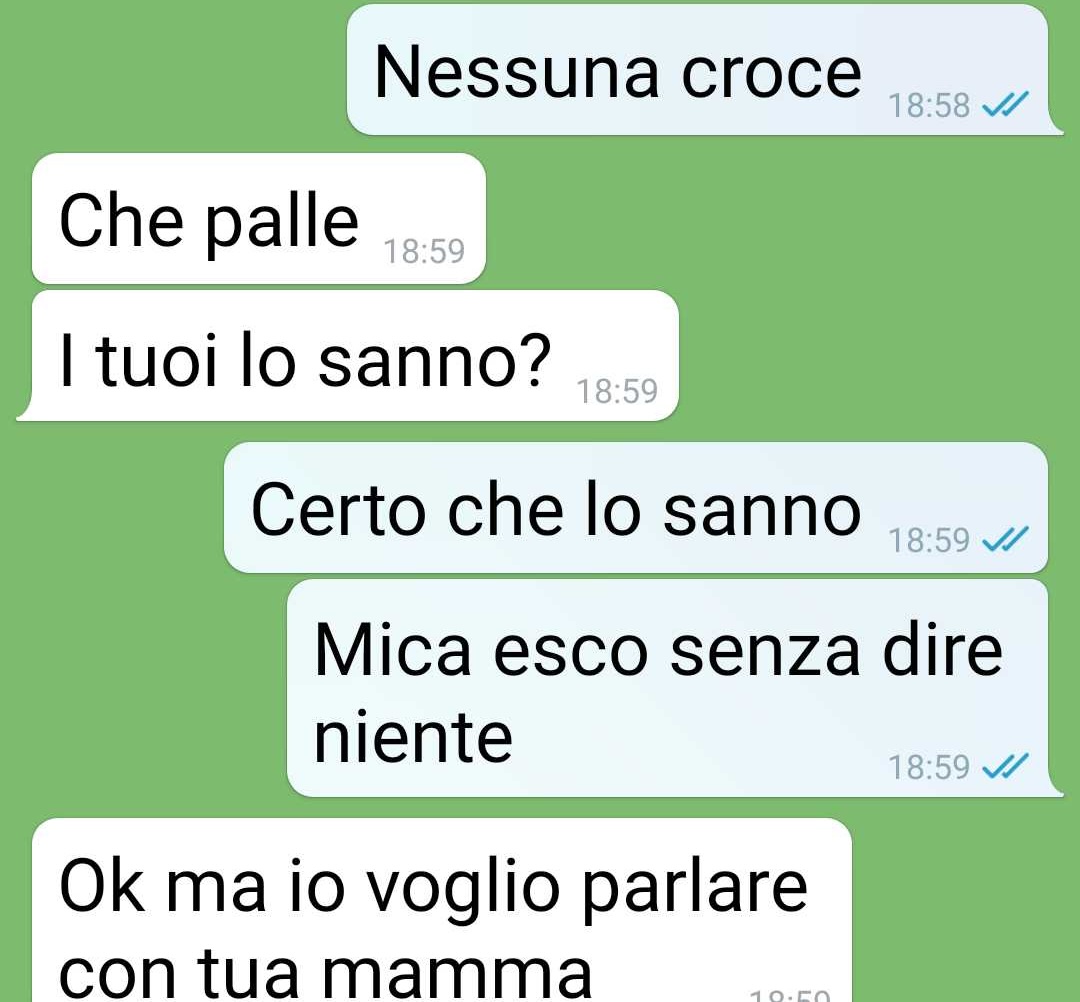1080x1002 pixels.
Task: Tap the read checkmarks on 'Certo che lo sanno'
Action: (1005, 539)
